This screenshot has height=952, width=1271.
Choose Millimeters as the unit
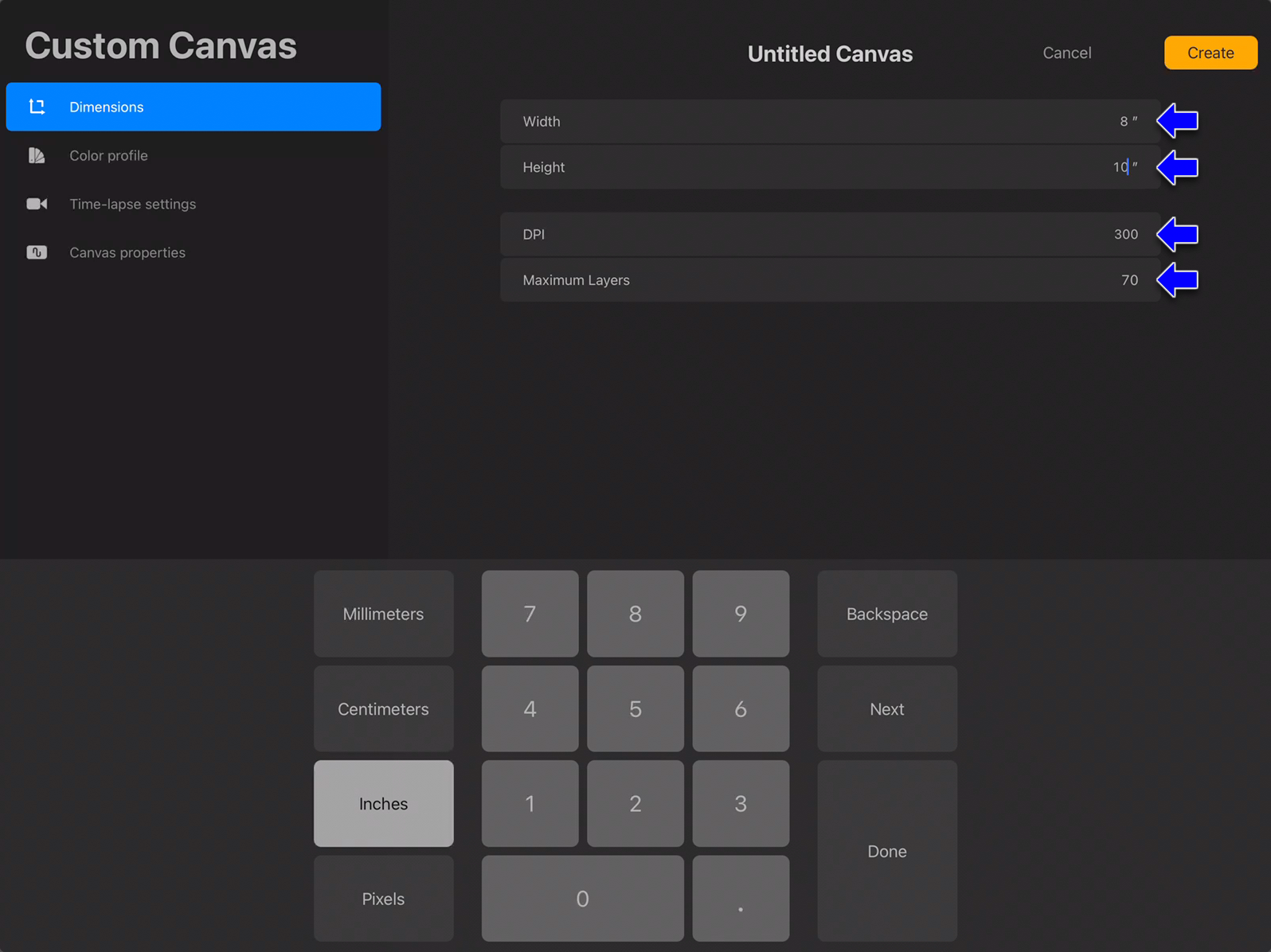point(384,614)
